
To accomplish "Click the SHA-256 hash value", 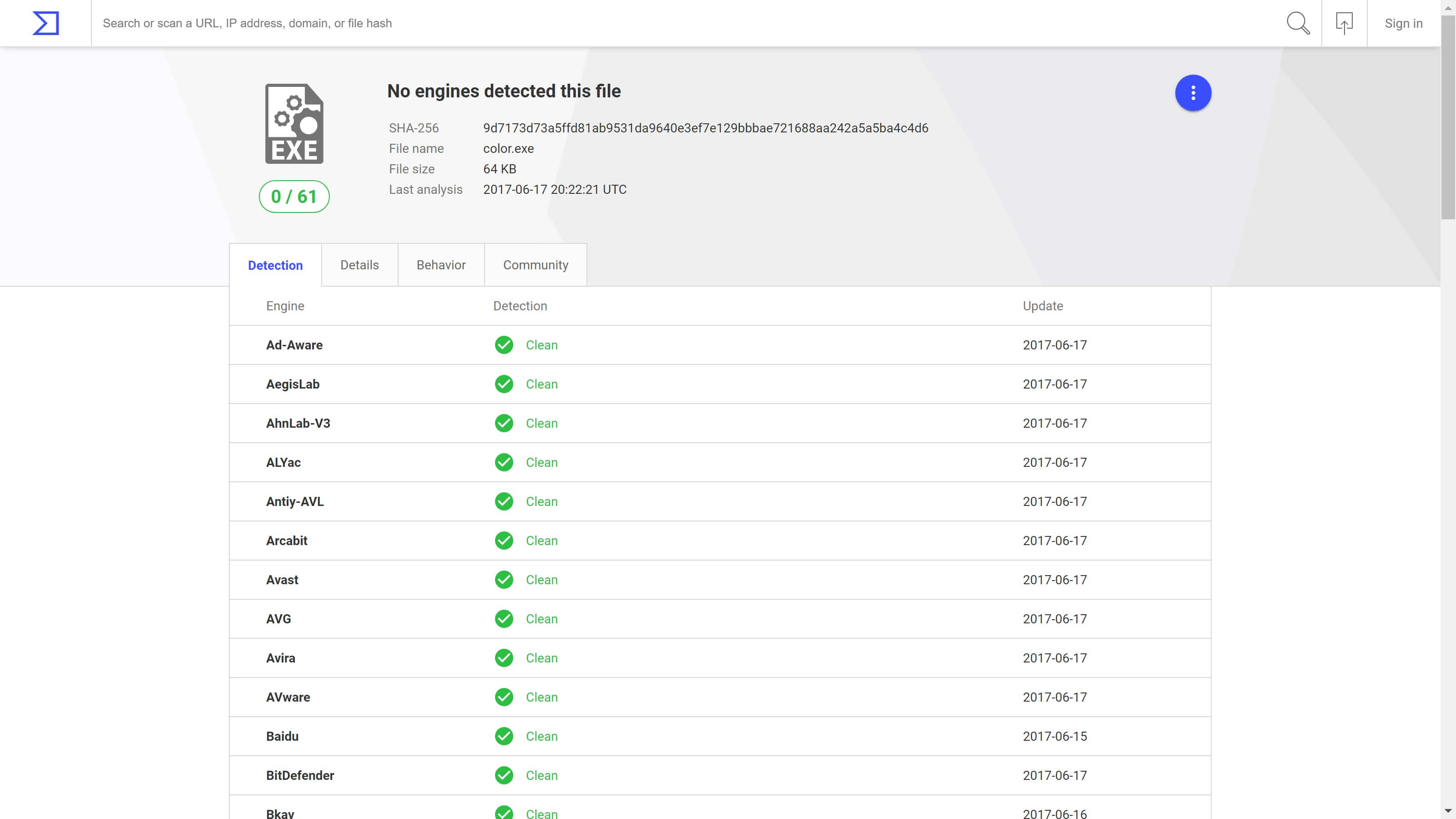I will pos(705,128).
